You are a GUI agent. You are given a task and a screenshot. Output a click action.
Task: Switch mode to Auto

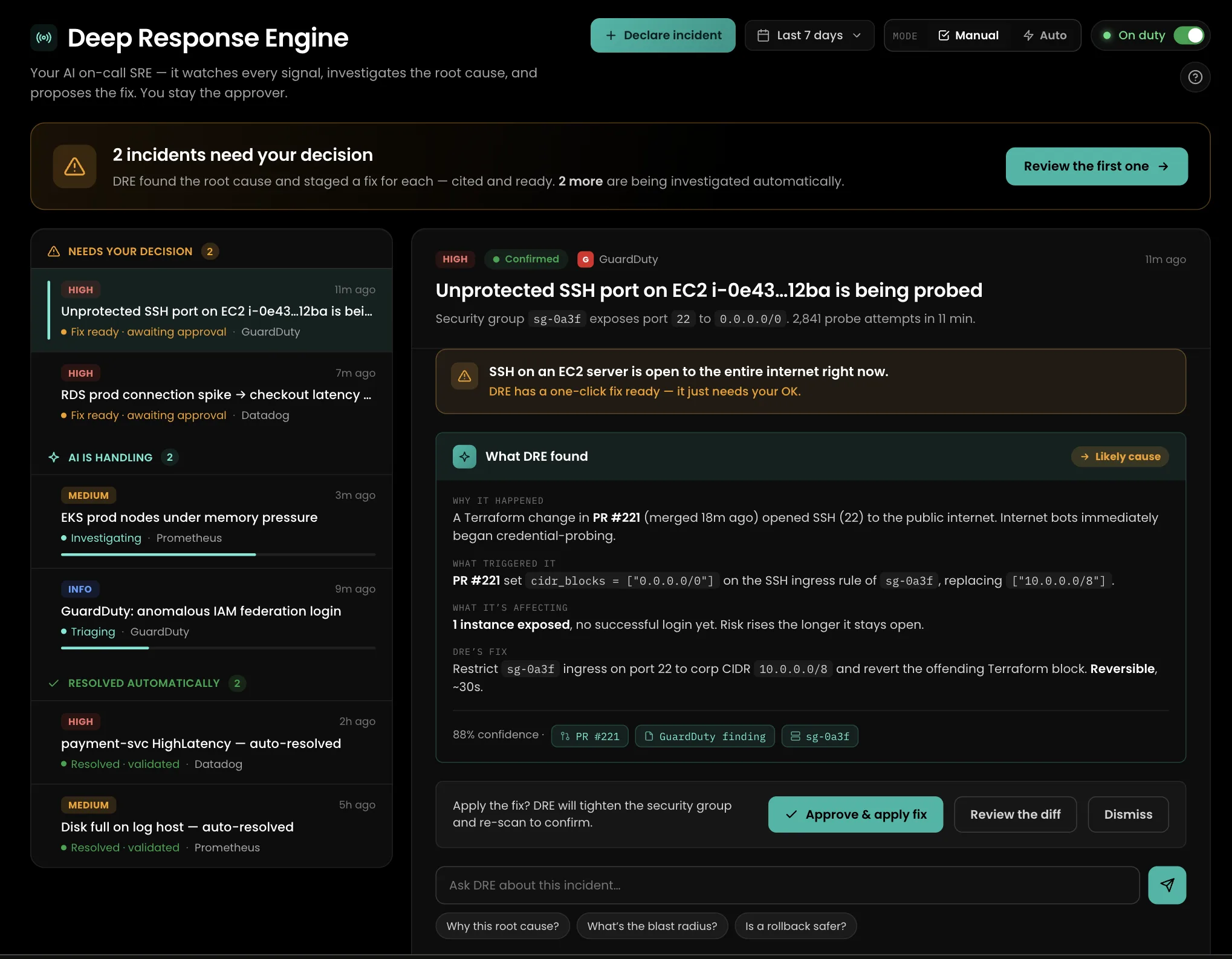[1045, 36]
